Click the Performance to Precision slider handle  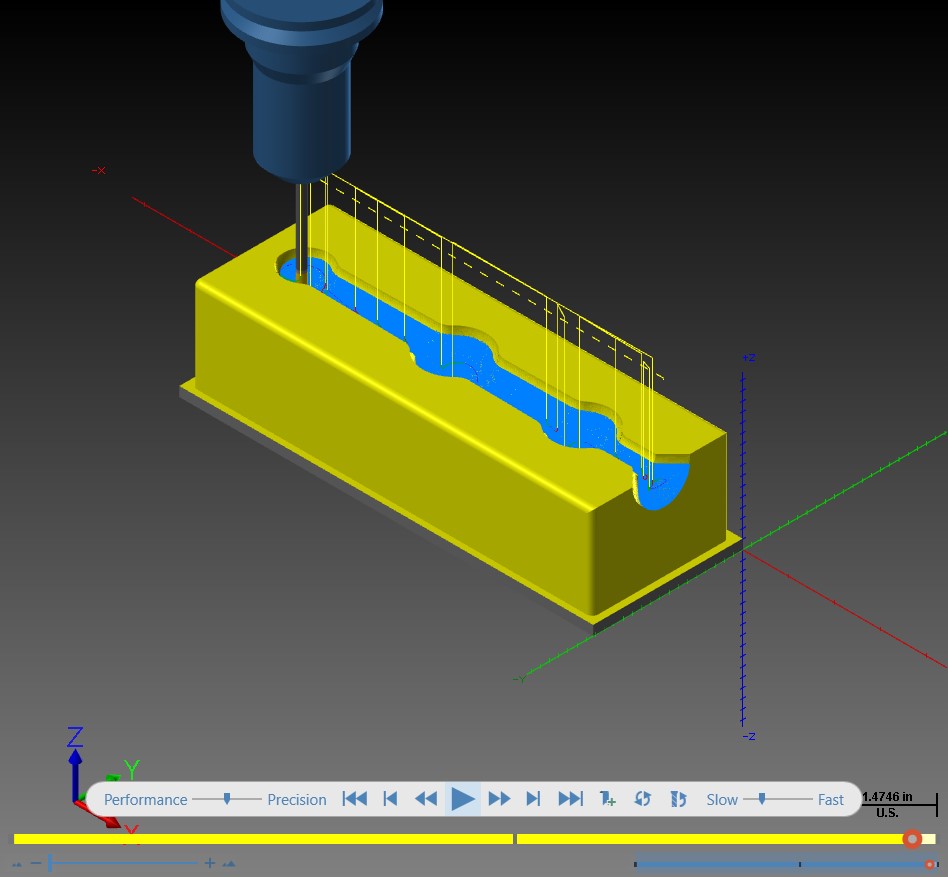coord(227,799)
